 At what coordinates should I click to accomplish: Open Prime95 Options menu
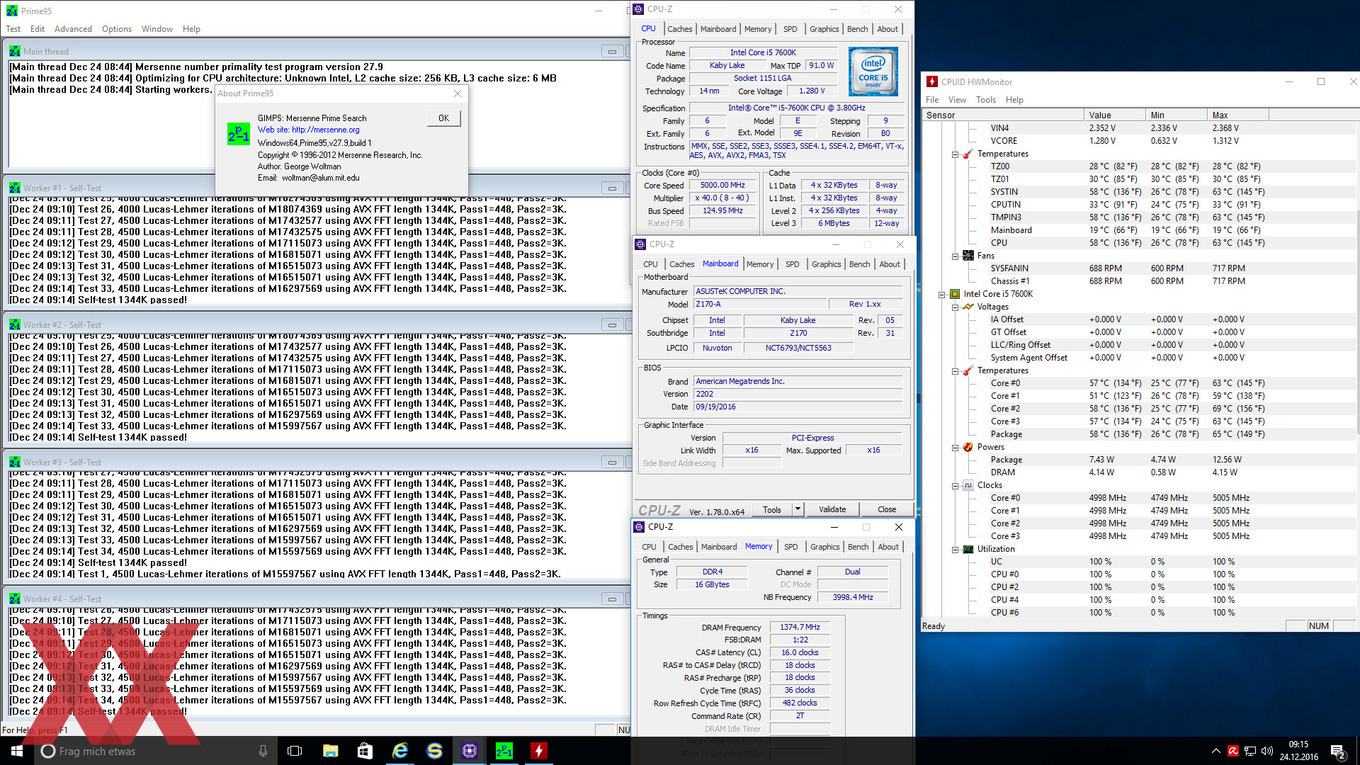[117, 29]
